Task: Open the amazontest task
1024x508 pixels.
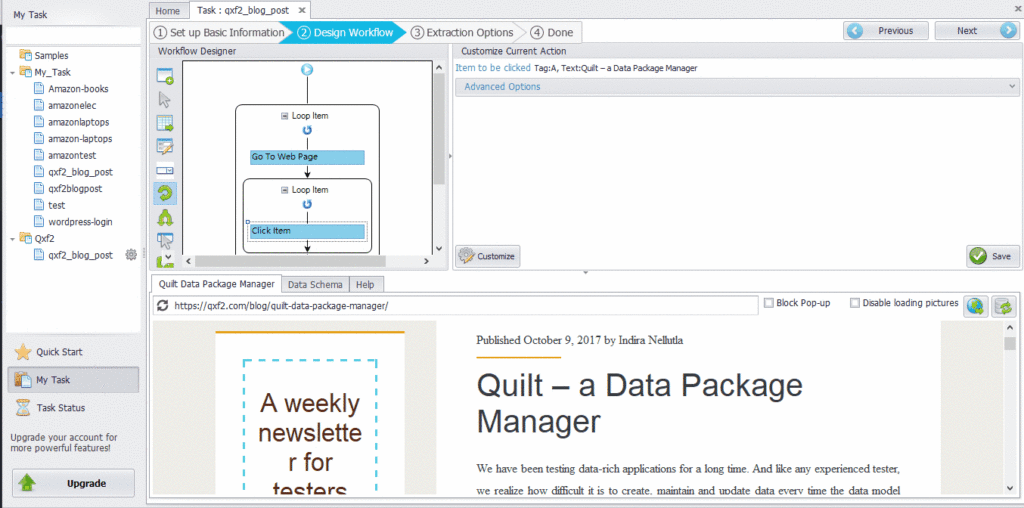Action: tap(72, 155)
